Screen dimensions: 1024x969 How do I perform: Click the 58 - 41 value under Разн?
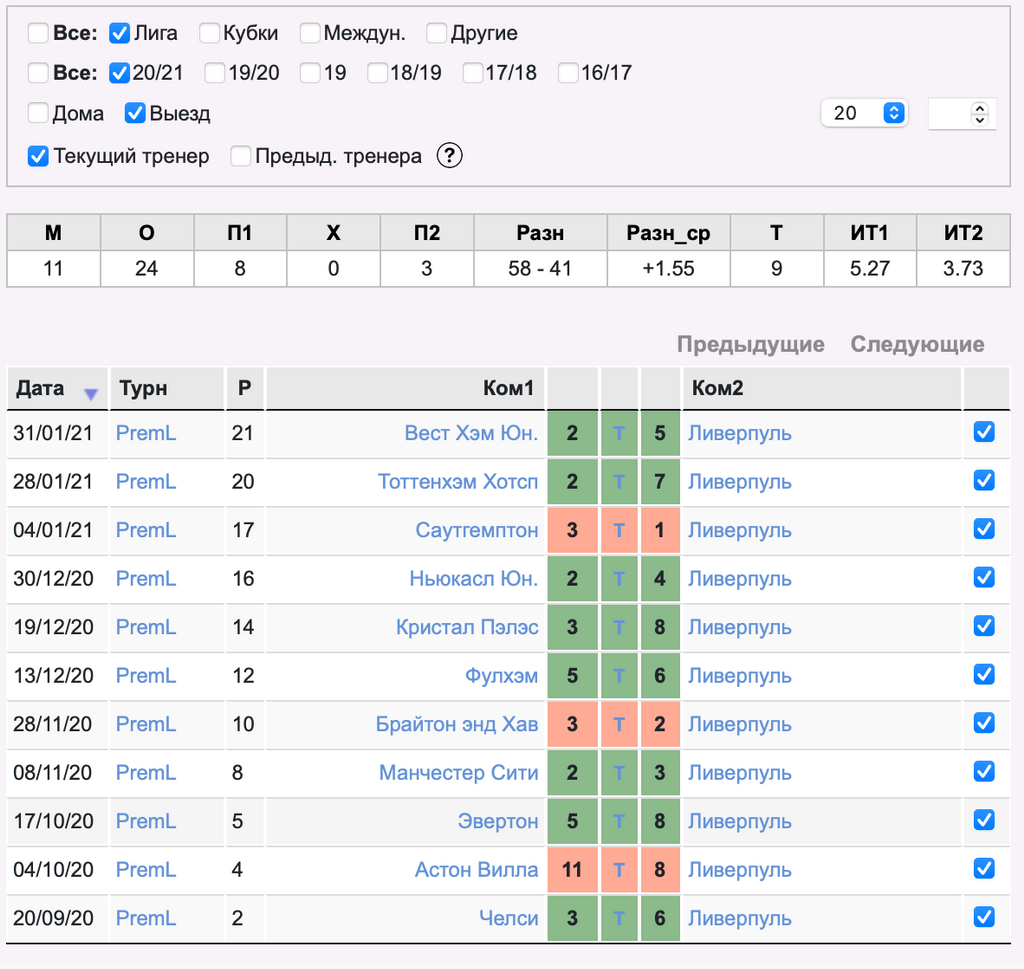click(x=539, y=268)
